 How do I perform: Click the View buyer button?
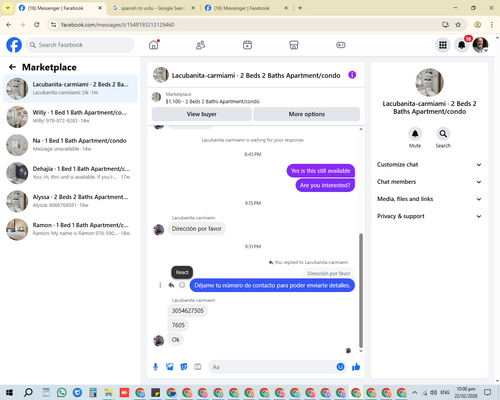click(202, 114)
